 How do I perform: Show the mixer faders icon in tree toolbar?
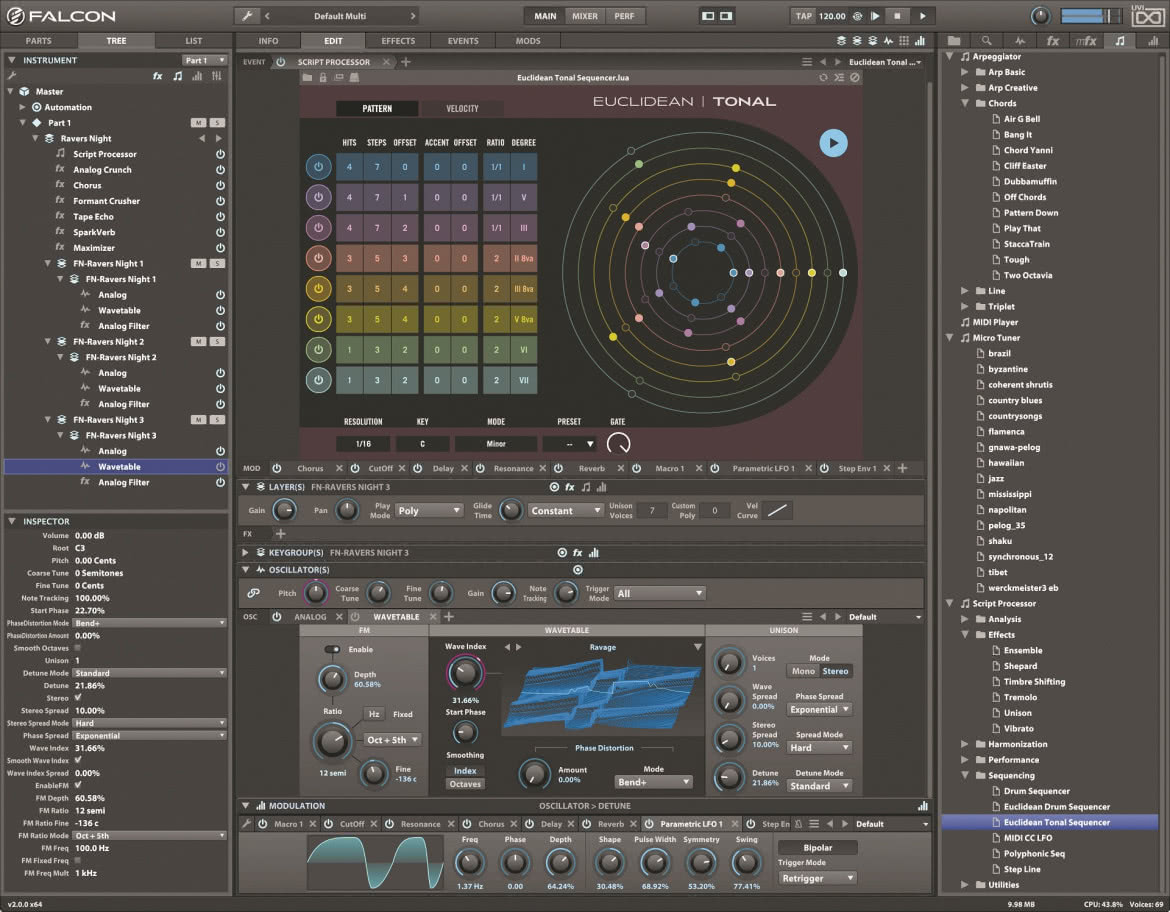point(216,76)
